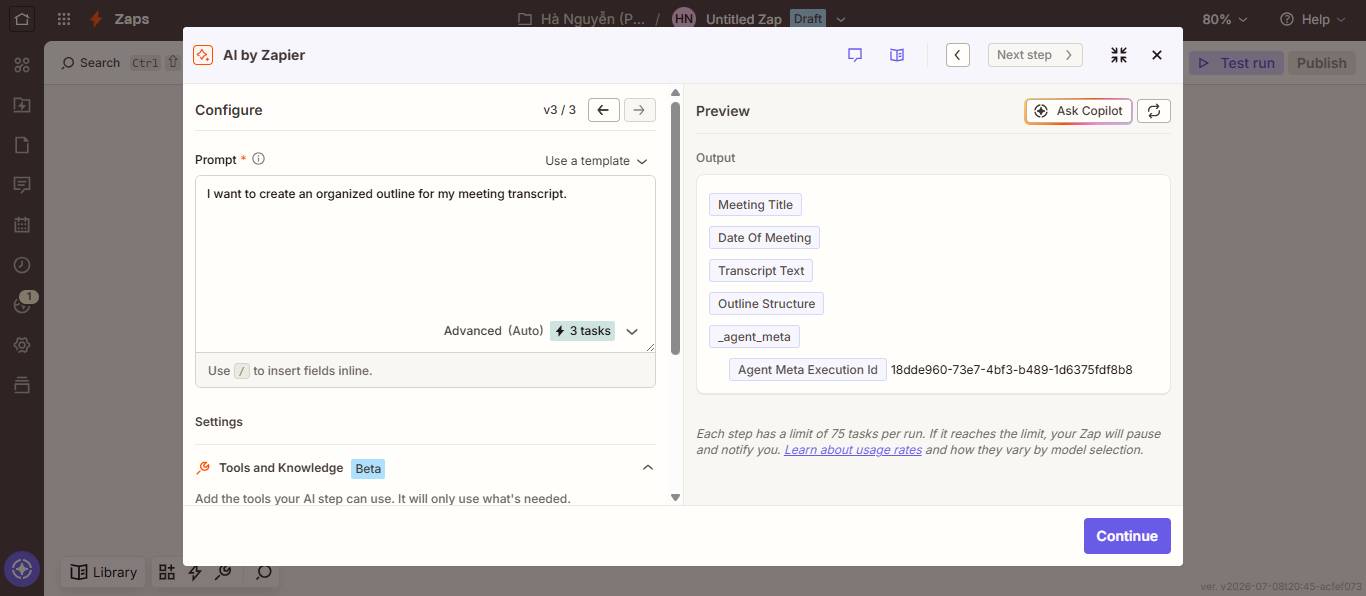Viewport: 1366px width, 596px height.
Task: Open the history clock sidebar icon
Action: 21,265
